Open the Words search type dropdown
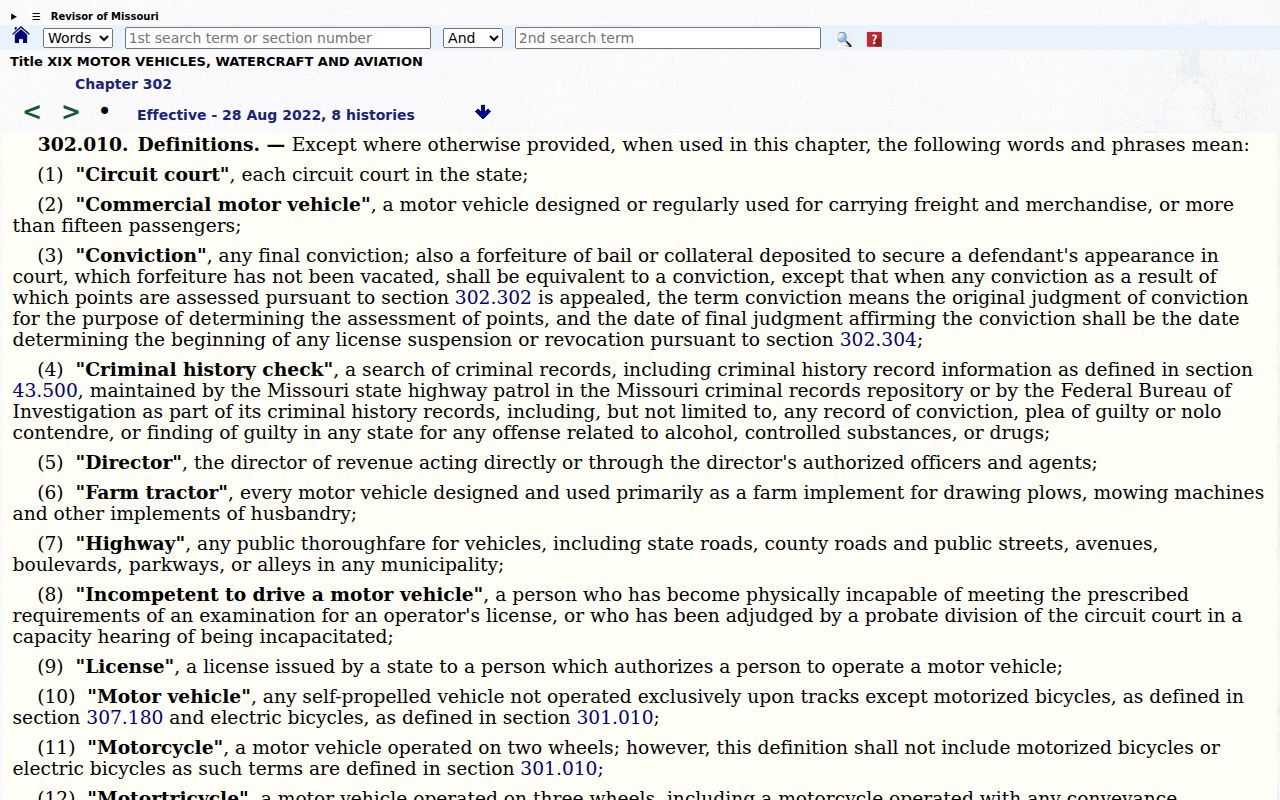 pos(78,38)
